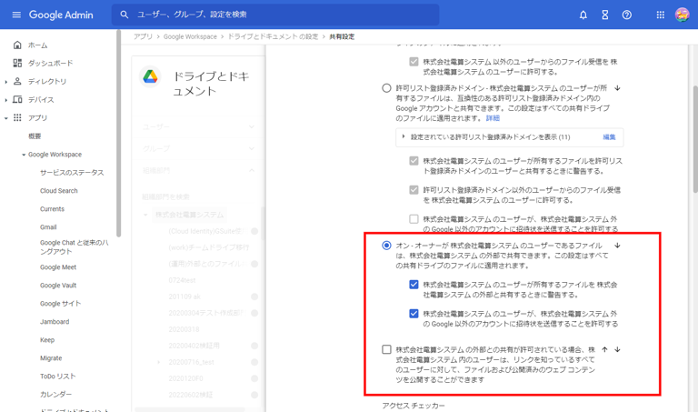Collapse the アプリ arrow
This screenshot has height=412, width=698.
pos(6,118)
